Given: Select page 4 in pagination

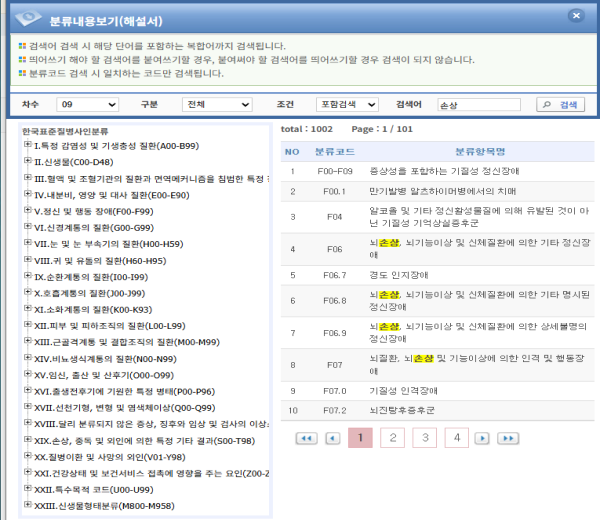Looking at the screenshot, I should 456,437.
